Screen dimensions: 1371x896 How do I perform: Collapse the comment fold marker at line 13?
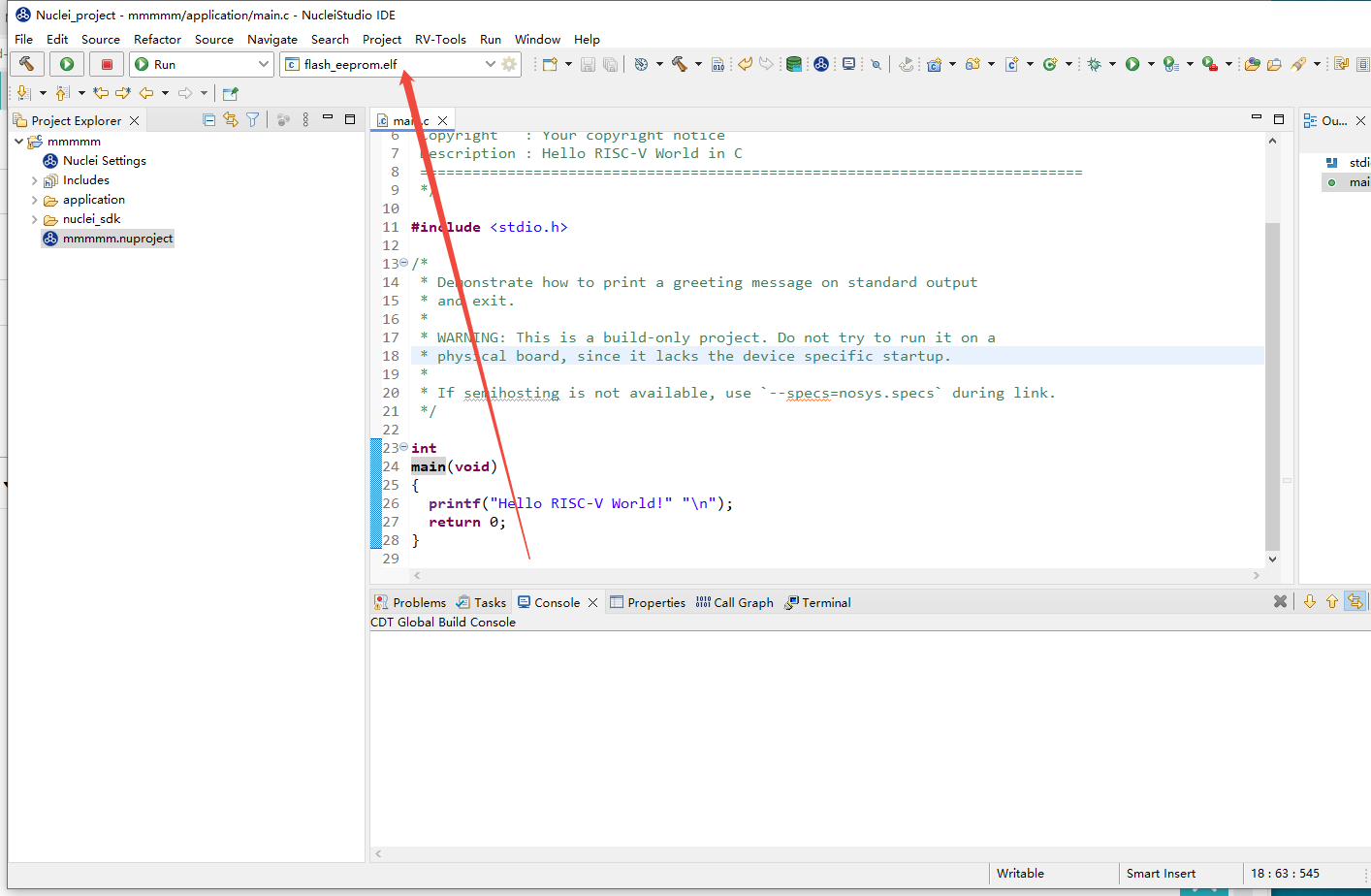tap(404, 263)
